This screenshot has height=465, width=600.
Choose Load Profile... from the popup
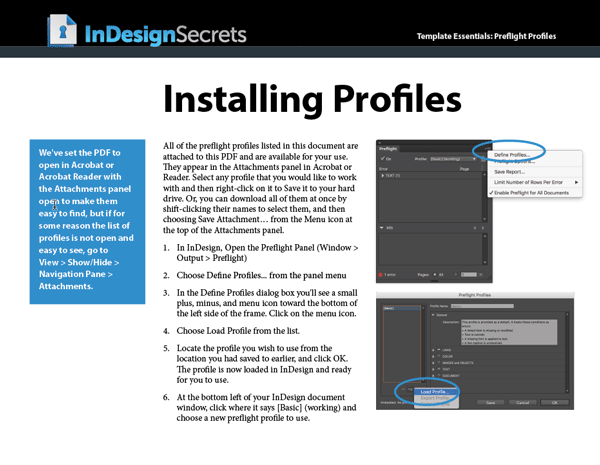click(x=435, y=392)
